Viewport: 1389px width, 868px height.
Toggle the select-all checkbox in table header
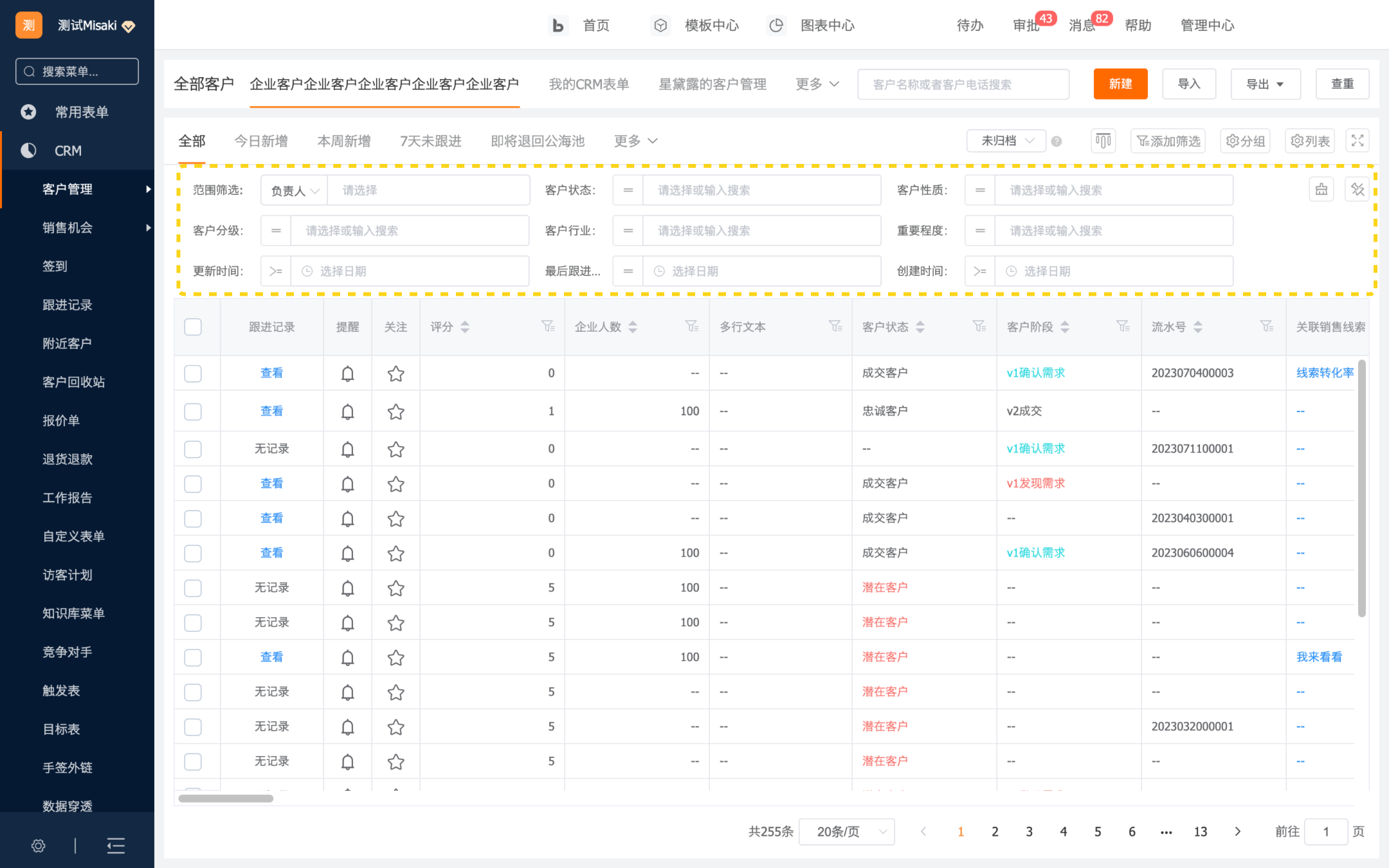tap(193, 327)
